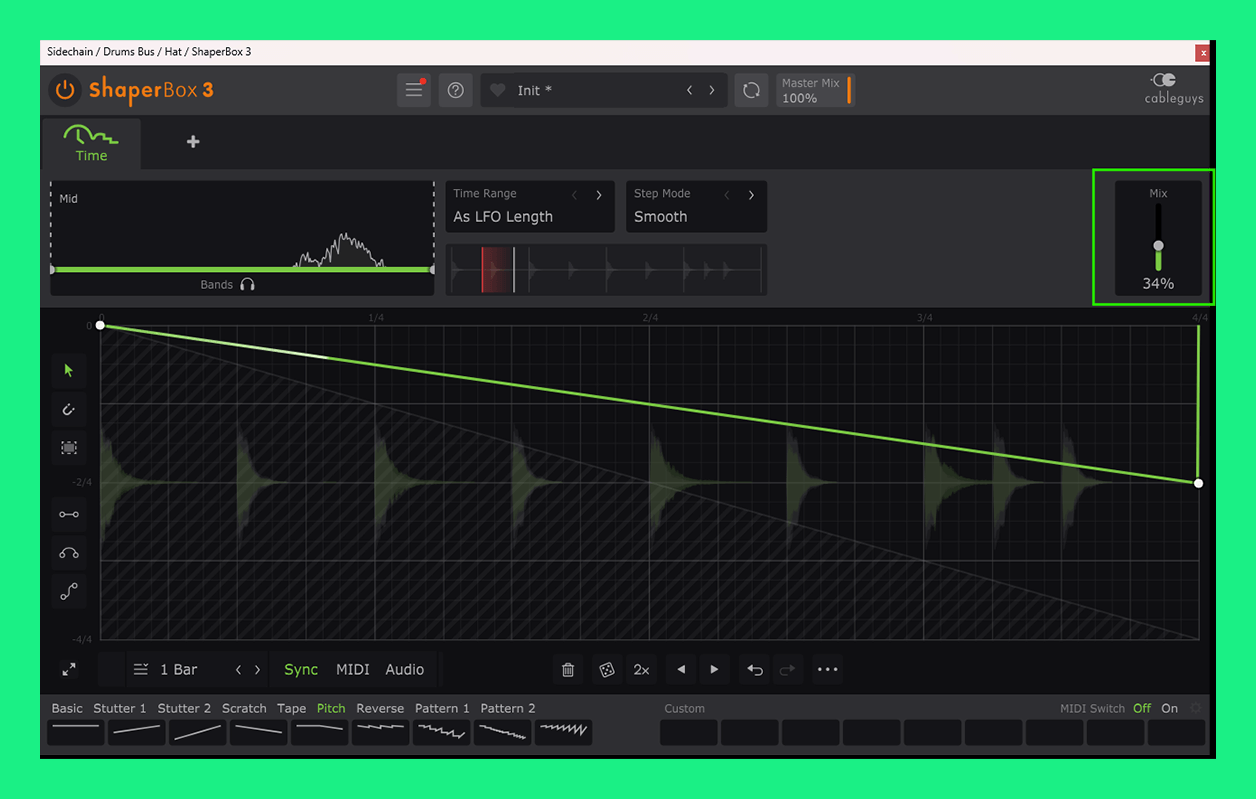
Task: Toggle Bands headphones solo icon
Action: pos(247,285)
